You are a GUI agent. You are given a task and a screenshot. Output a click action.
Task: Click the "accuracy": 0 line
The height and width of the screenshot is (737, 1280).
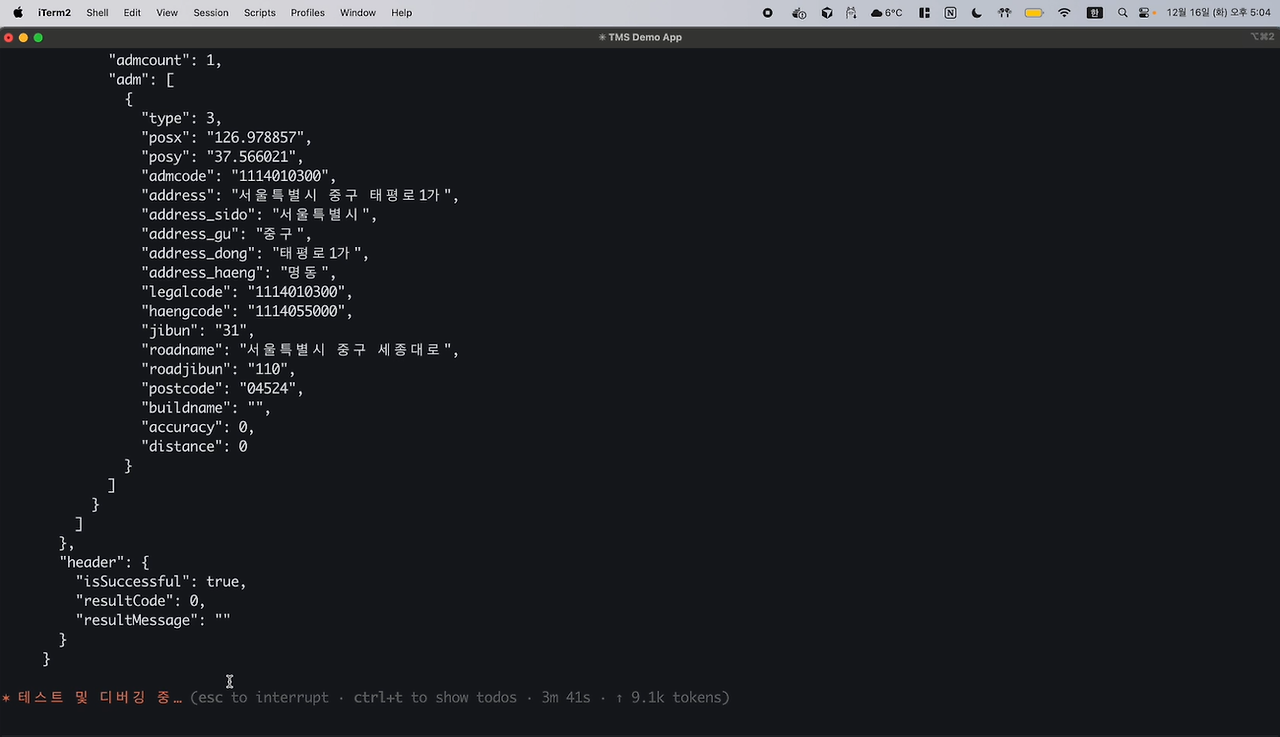coord(198,427)
